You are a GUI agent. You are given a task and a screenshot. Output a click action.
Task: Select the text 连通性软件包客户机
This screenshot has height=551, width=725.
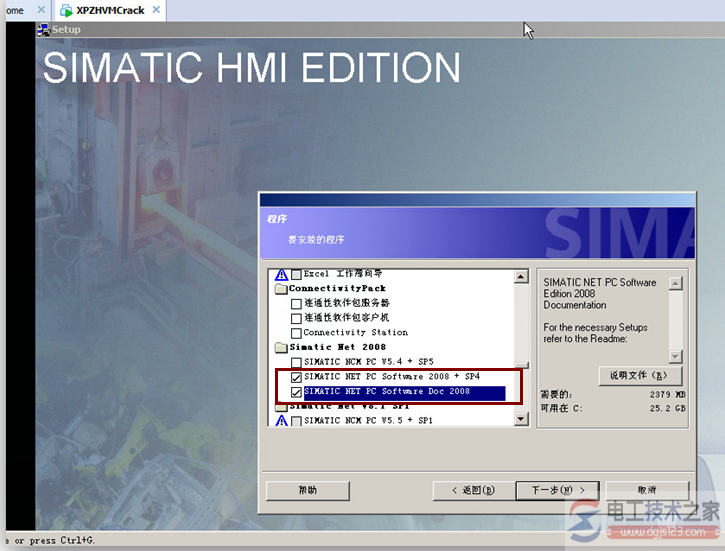click(346, 318)
